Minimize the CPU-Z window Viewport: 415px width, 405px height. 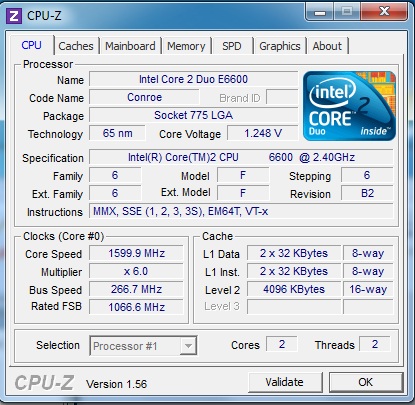tap(319, 12)
